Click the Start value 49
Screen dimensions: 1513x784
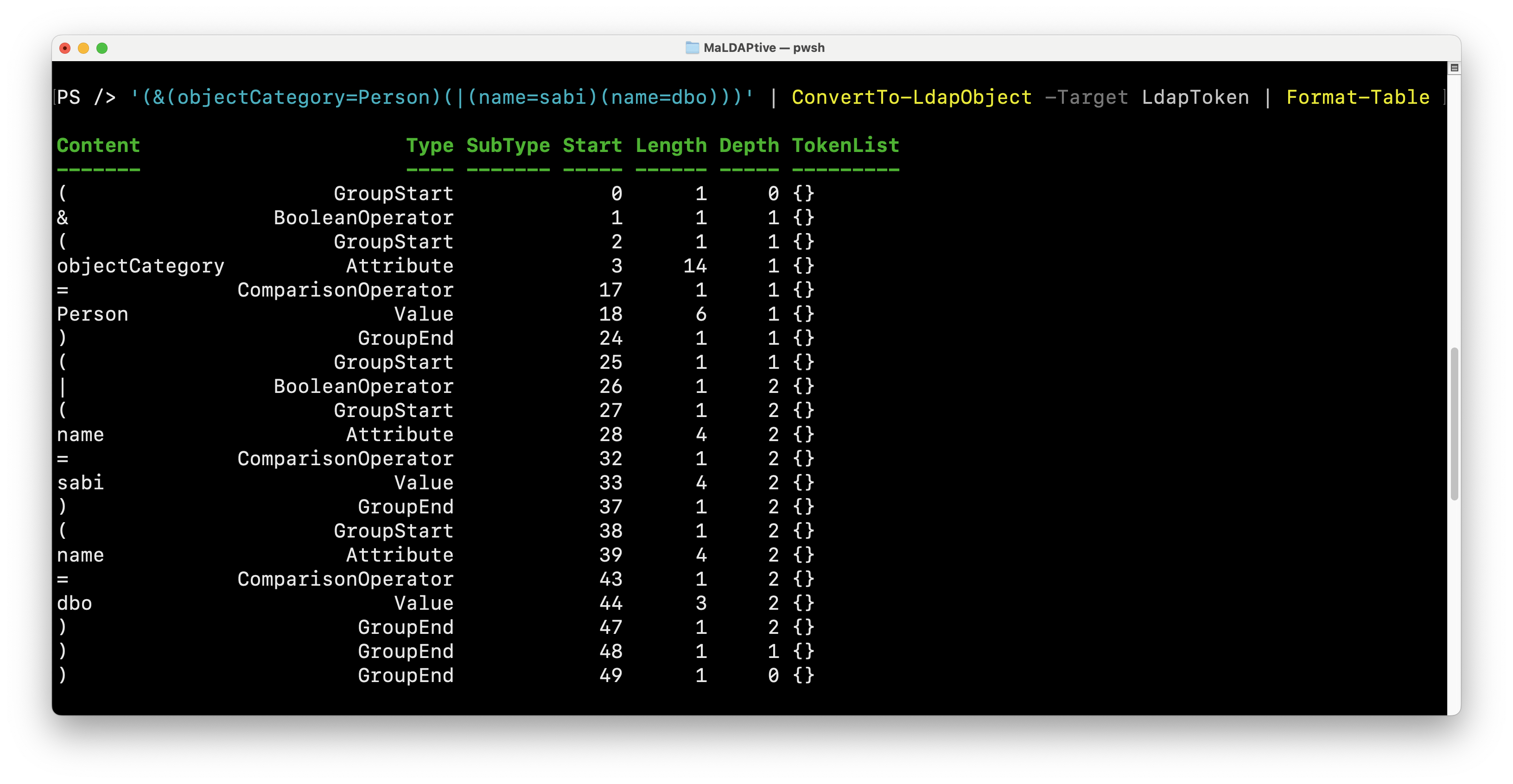(x=610, y=676)
